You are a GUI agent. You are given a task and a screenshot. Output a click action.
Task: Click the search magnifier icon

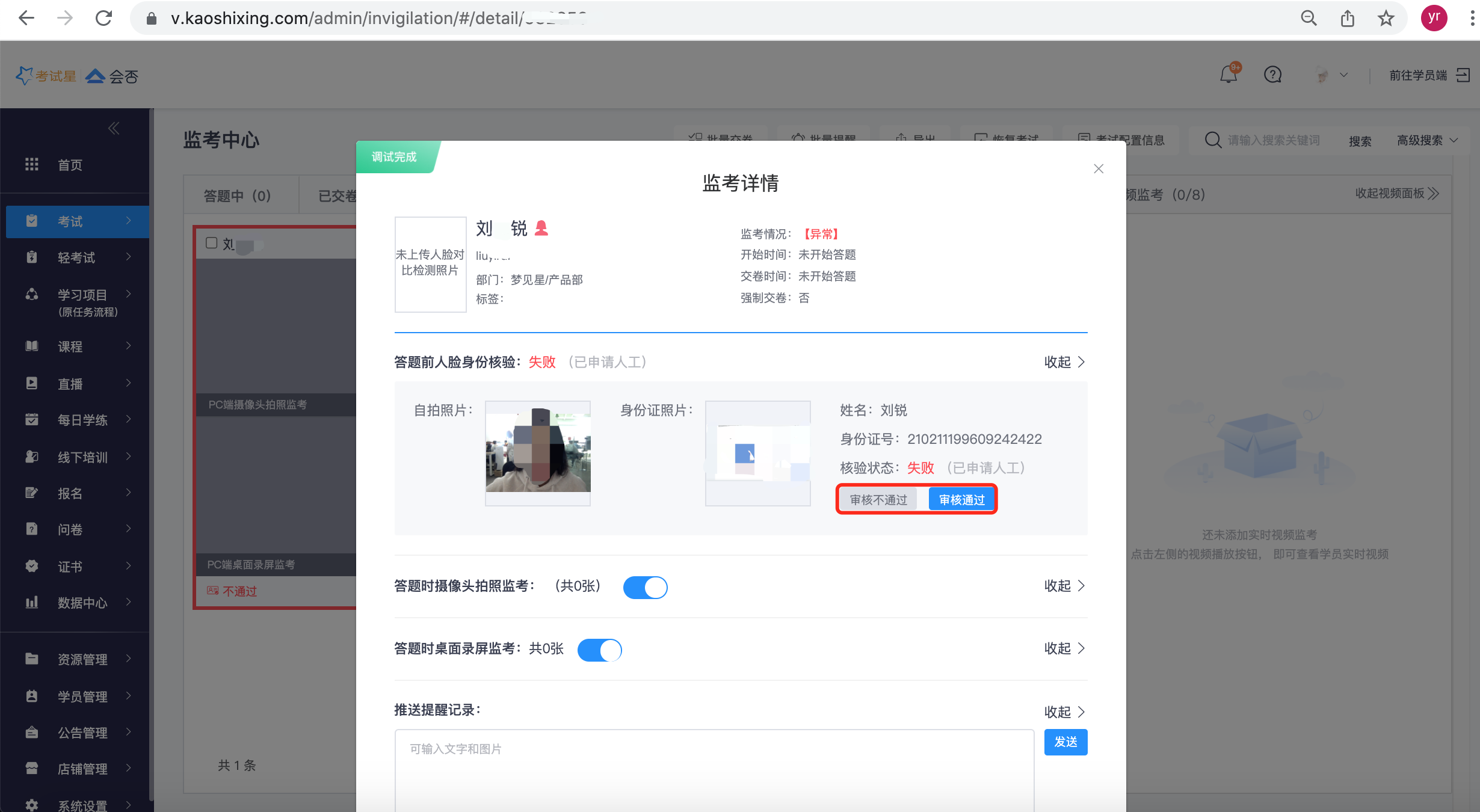pyautogui.click(x=1213, y=140)
